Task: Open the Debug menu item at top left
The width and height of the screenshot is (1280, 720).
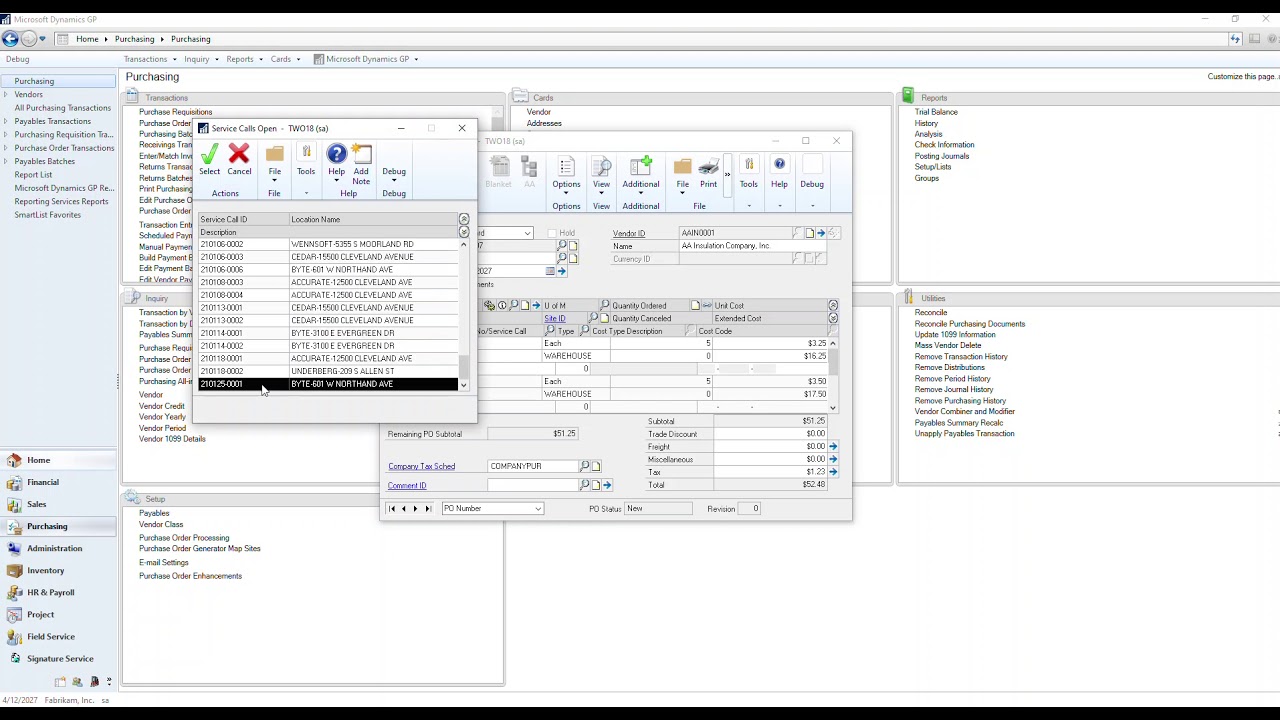Action: click(x=17, y=59)
